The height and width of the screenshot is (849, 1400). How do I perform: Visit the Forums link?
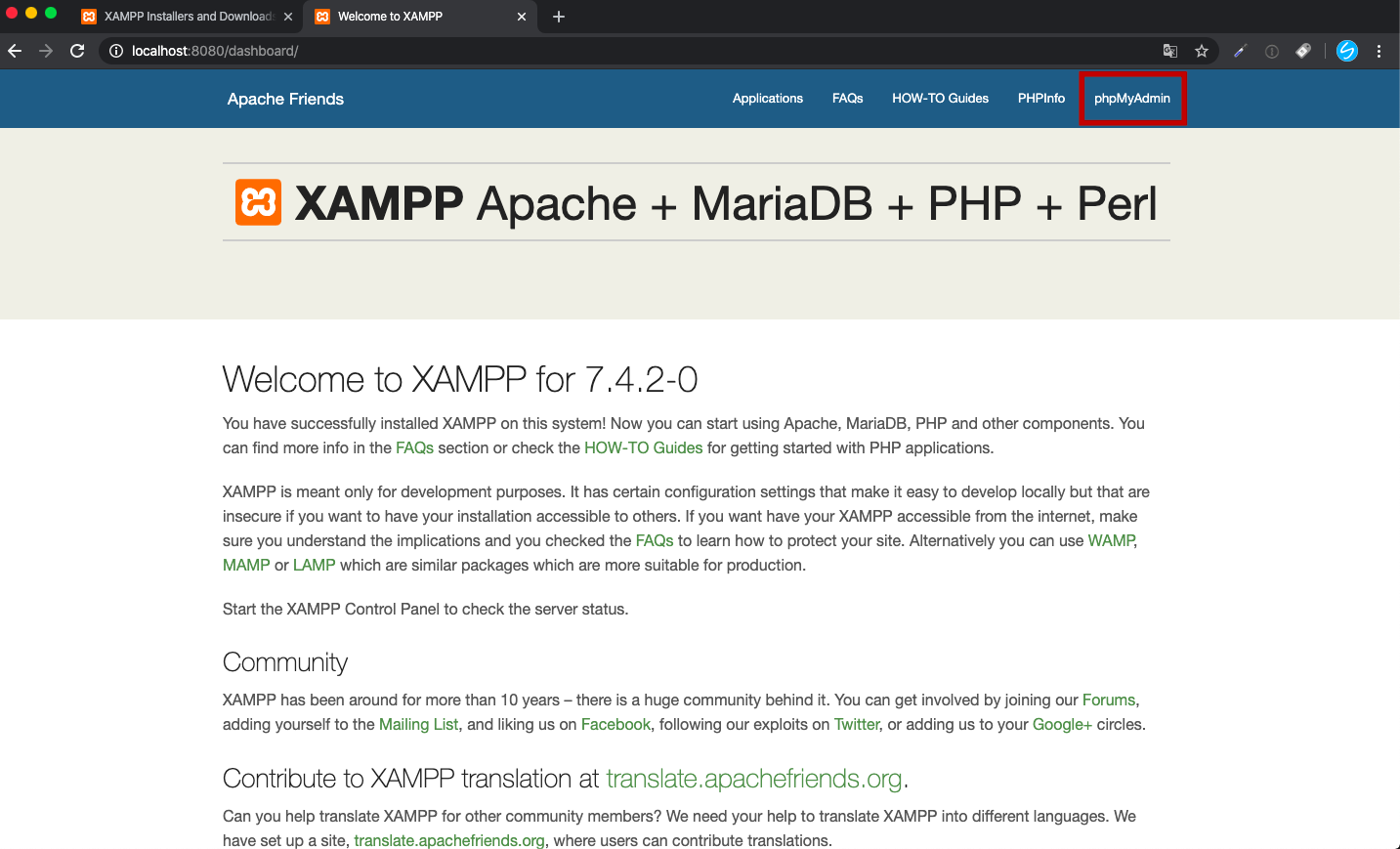pyautogui.click(x=1109, y=700)
